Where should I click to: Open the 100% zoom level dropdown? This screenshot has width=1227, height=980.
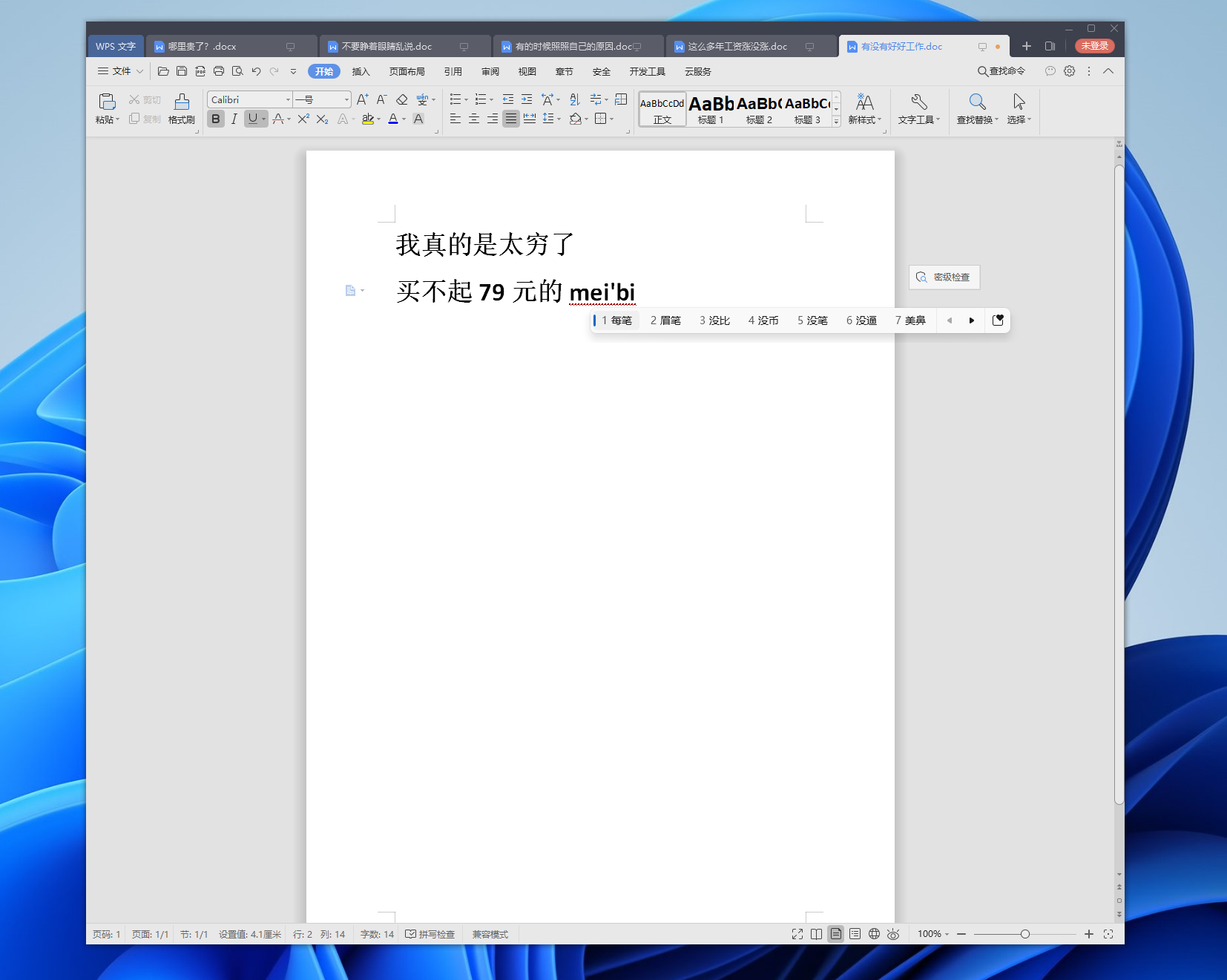pos(933,934)
